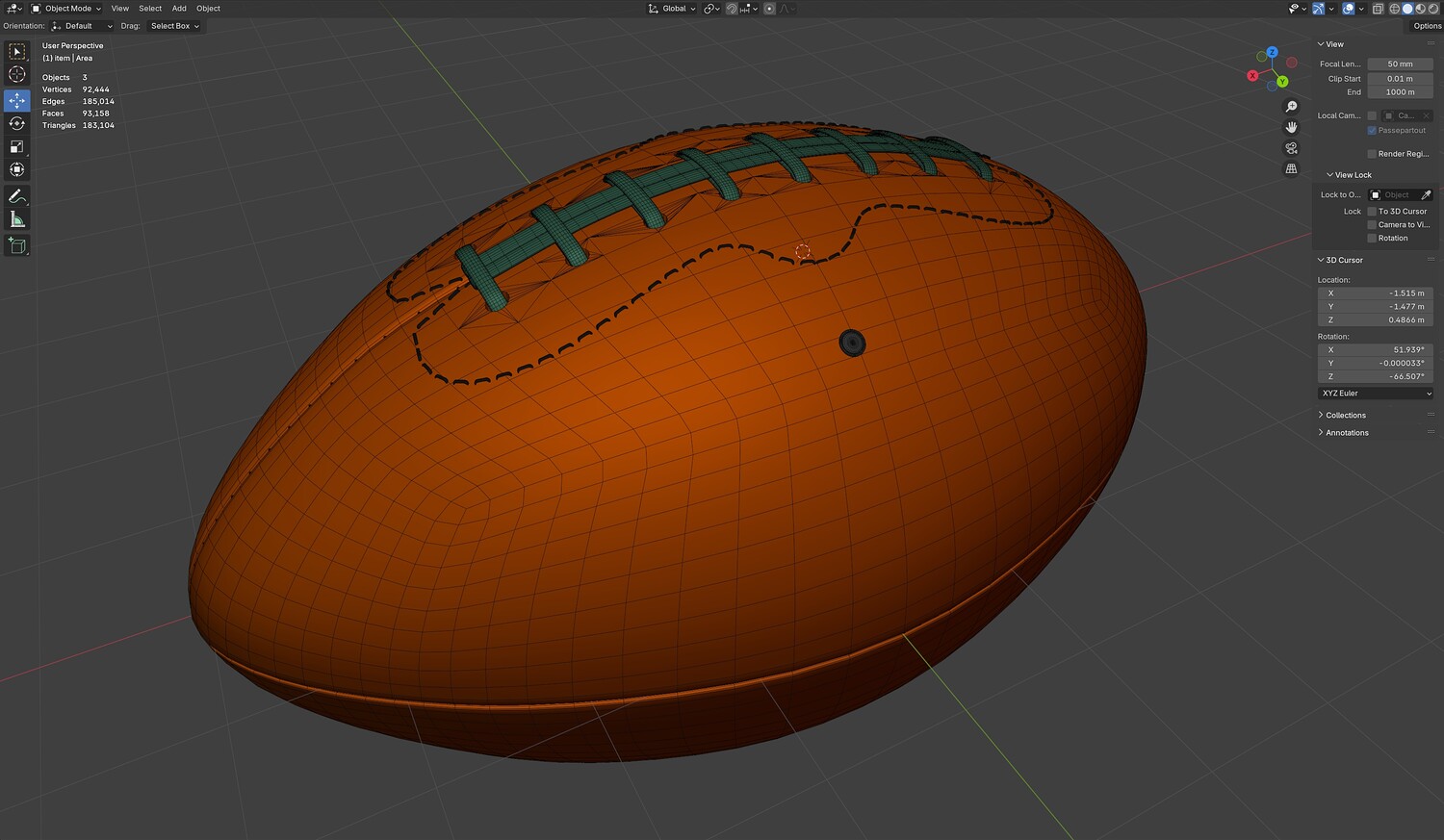Toggle snapping magnet button
The image size is (1444, 840).
[x=732, y=9]
